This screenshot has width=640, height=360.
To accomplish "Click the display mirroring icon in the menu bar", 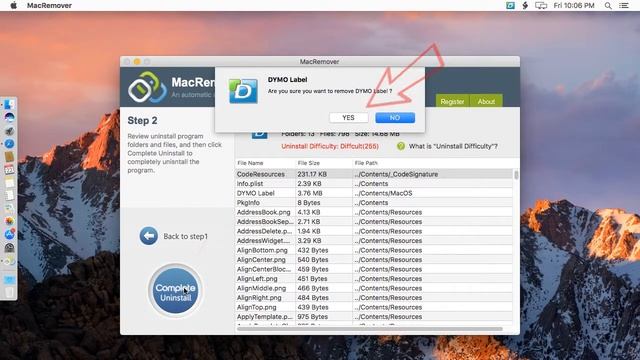I will (x=541, y=5).
